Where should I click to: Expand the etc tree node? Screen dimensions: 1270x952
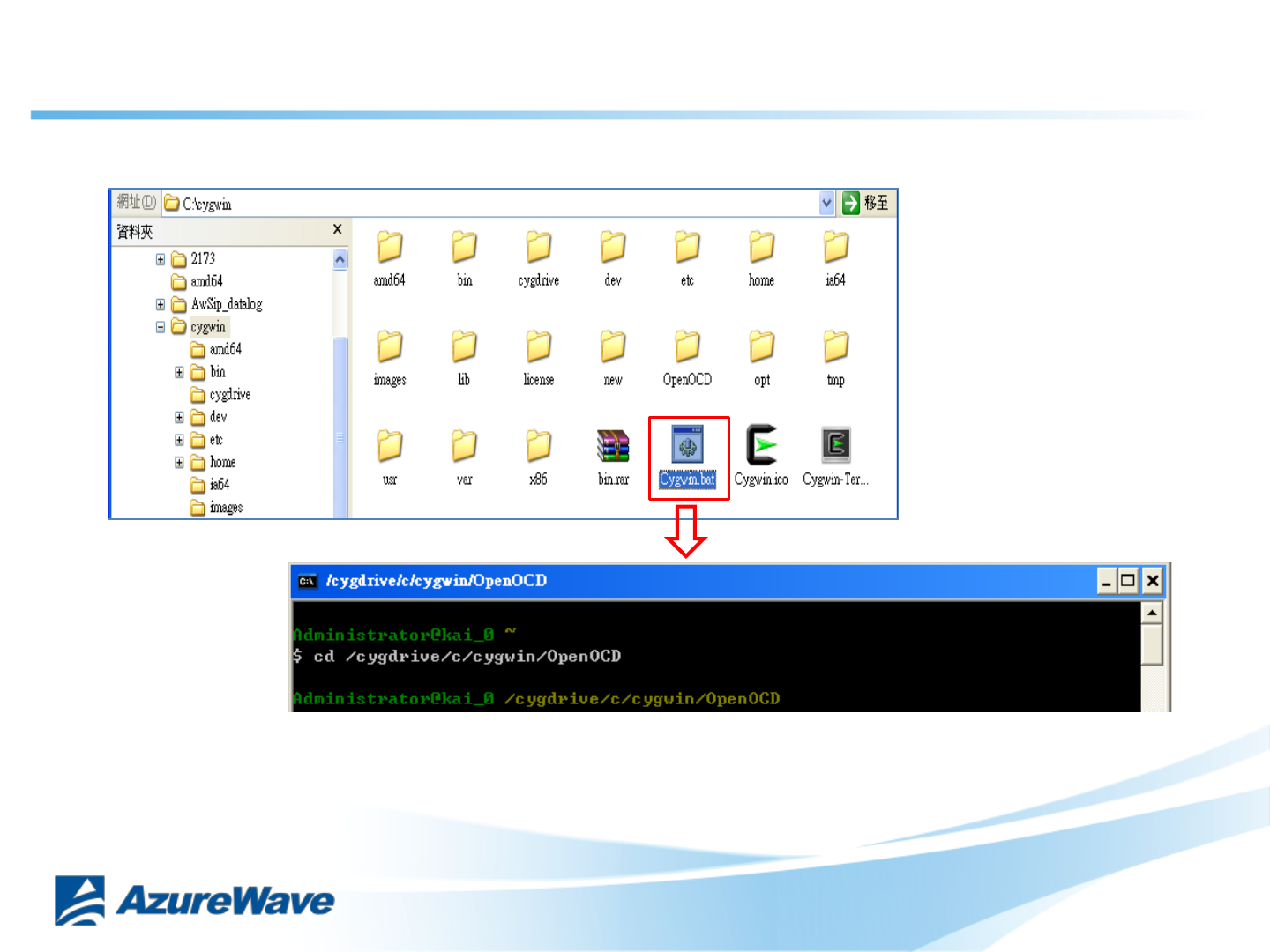[x=179, y=440]
